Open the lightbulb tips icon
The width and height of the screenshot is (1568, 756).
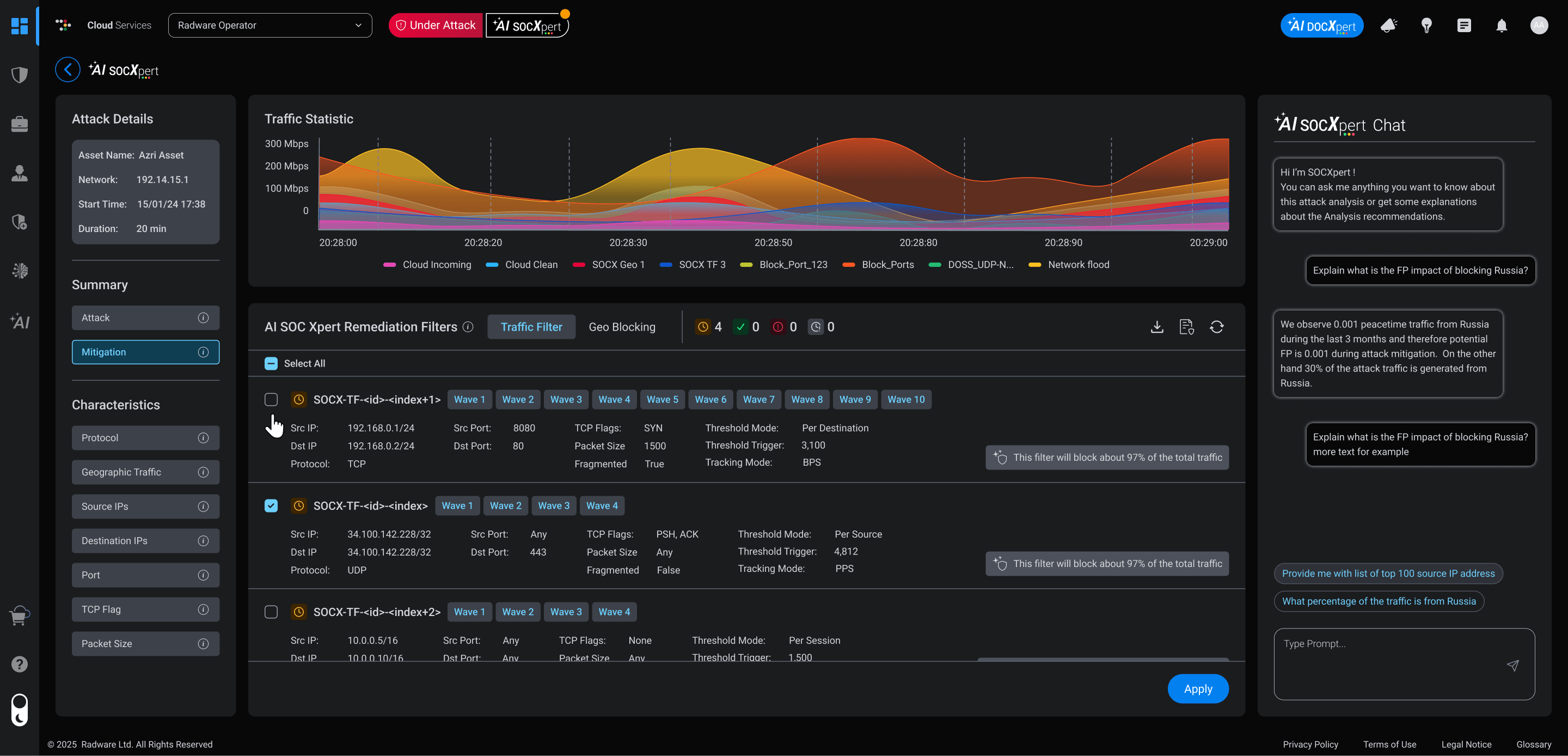(1426, 25)
